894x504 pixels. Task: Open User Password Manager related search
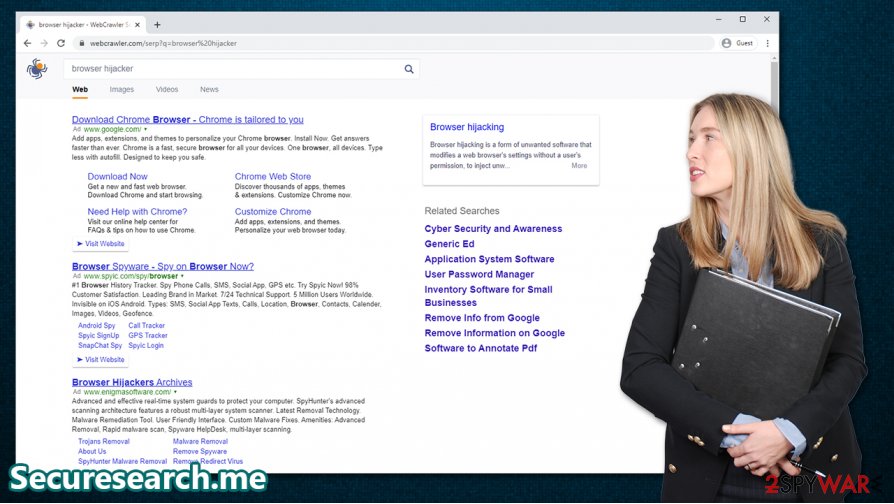(479, 274)
